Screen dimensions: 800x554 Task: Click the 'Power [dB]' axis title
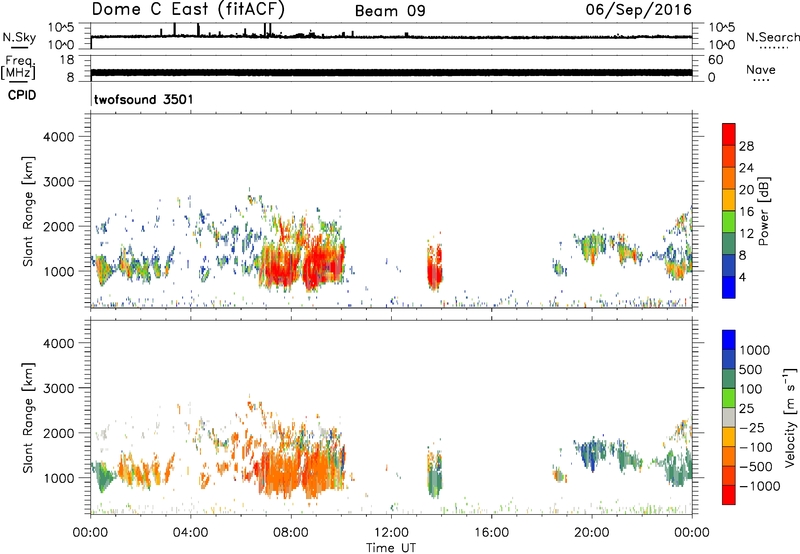point(764,211)
